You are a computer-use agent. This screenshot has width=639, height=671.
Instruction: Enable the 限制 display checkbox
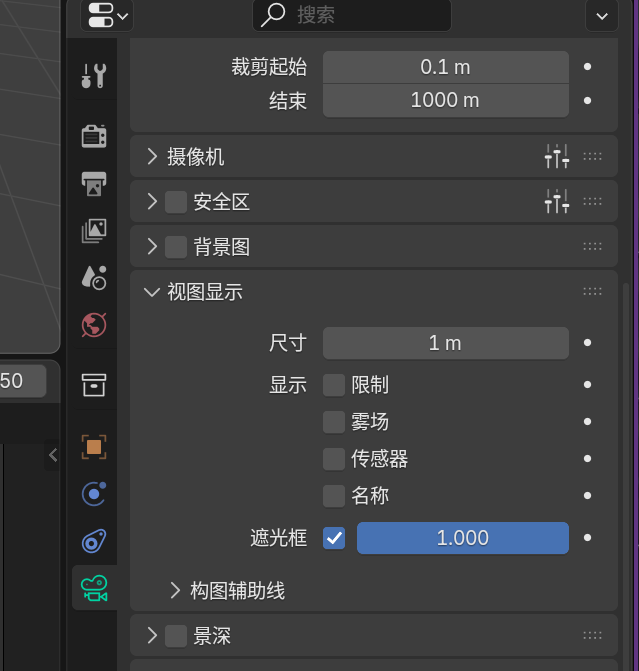334,385
